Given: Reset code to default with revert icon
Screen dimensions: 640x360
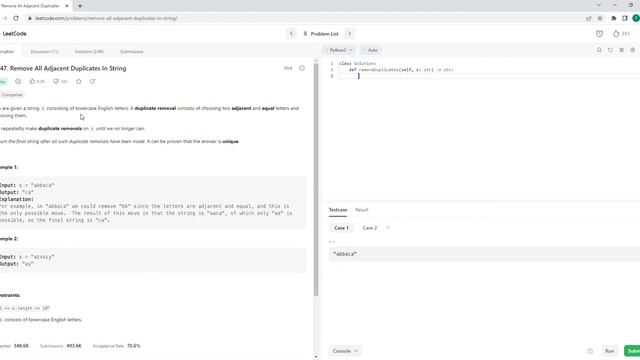Looking at the screenshot, I should point(610,50).
